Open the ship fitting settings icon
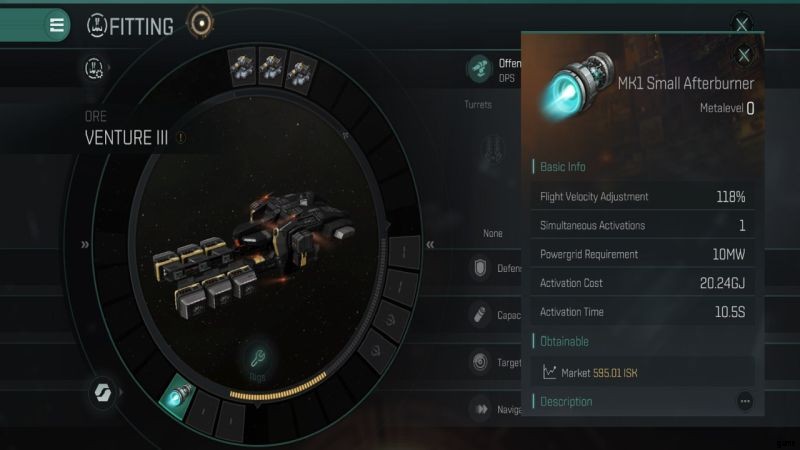 (94, 68)
